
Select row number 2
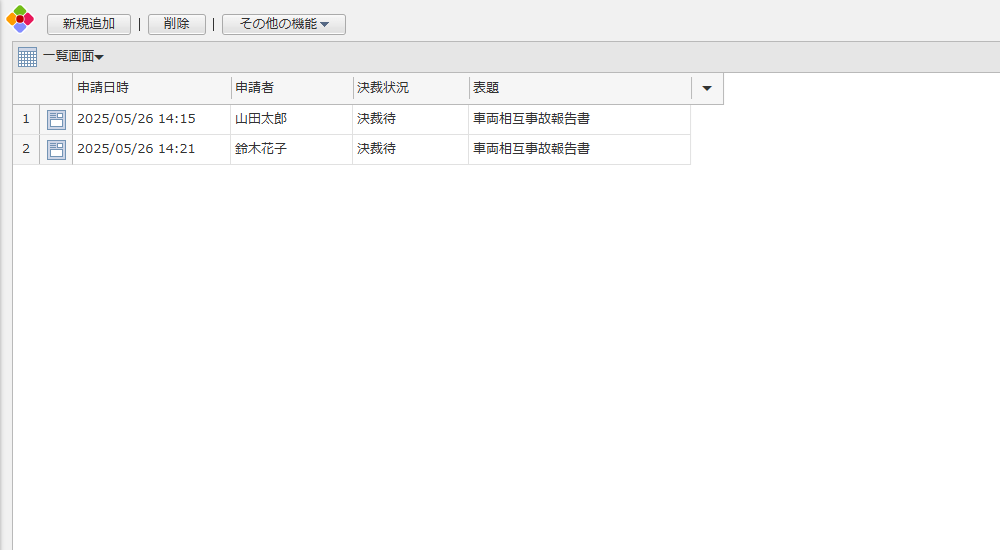[26, 149]
